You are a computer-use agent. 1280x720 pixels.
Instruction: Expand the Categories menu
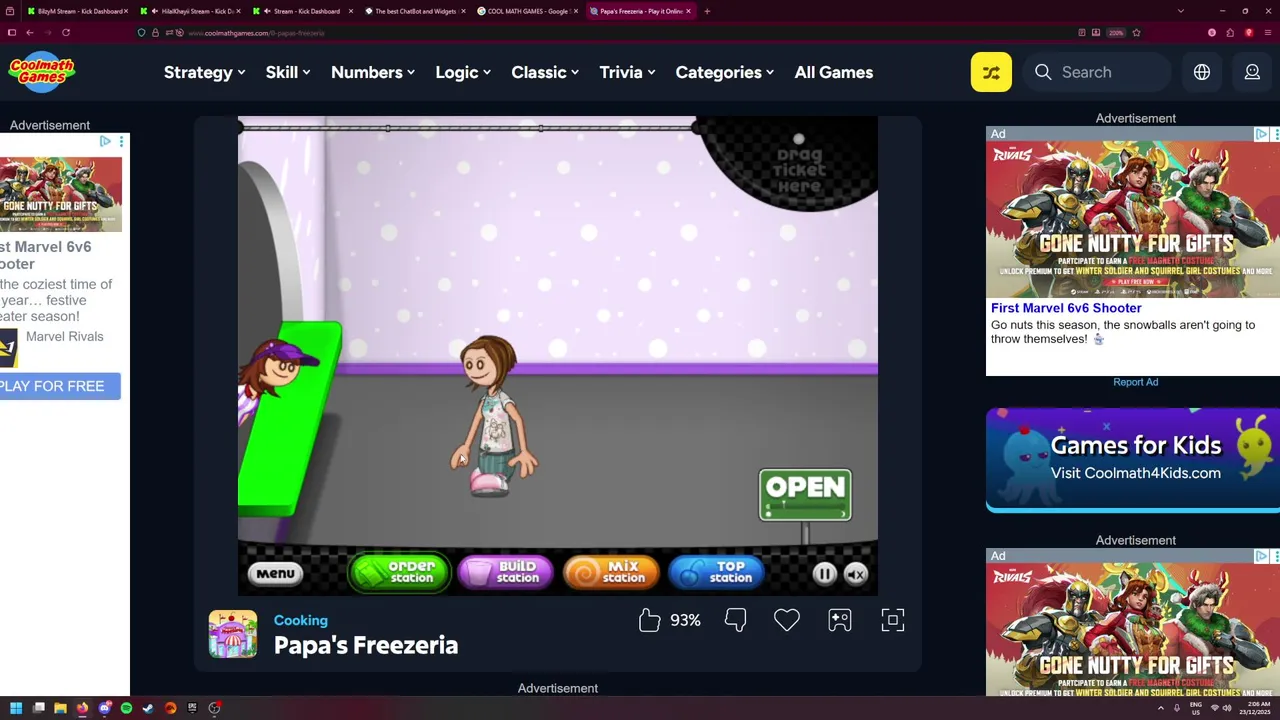pos(725,72)
